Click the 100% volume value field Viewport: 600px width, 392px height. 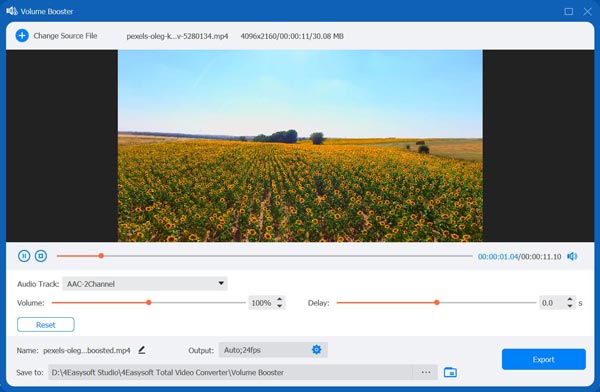tap(261, 303)
